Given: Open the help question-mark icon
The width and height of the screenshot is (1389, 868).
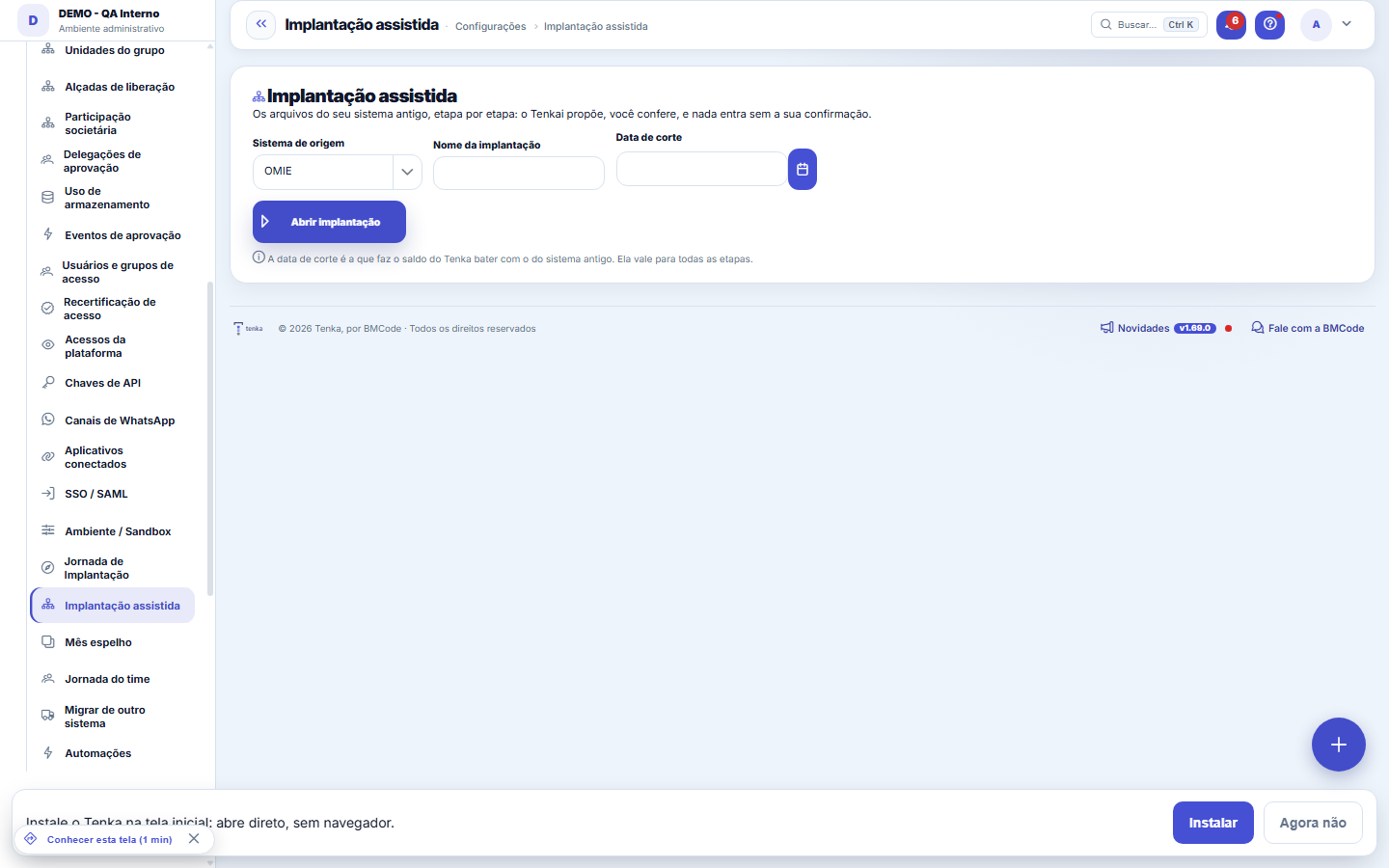Looking at the screenshot, I should click(1270, 24).
